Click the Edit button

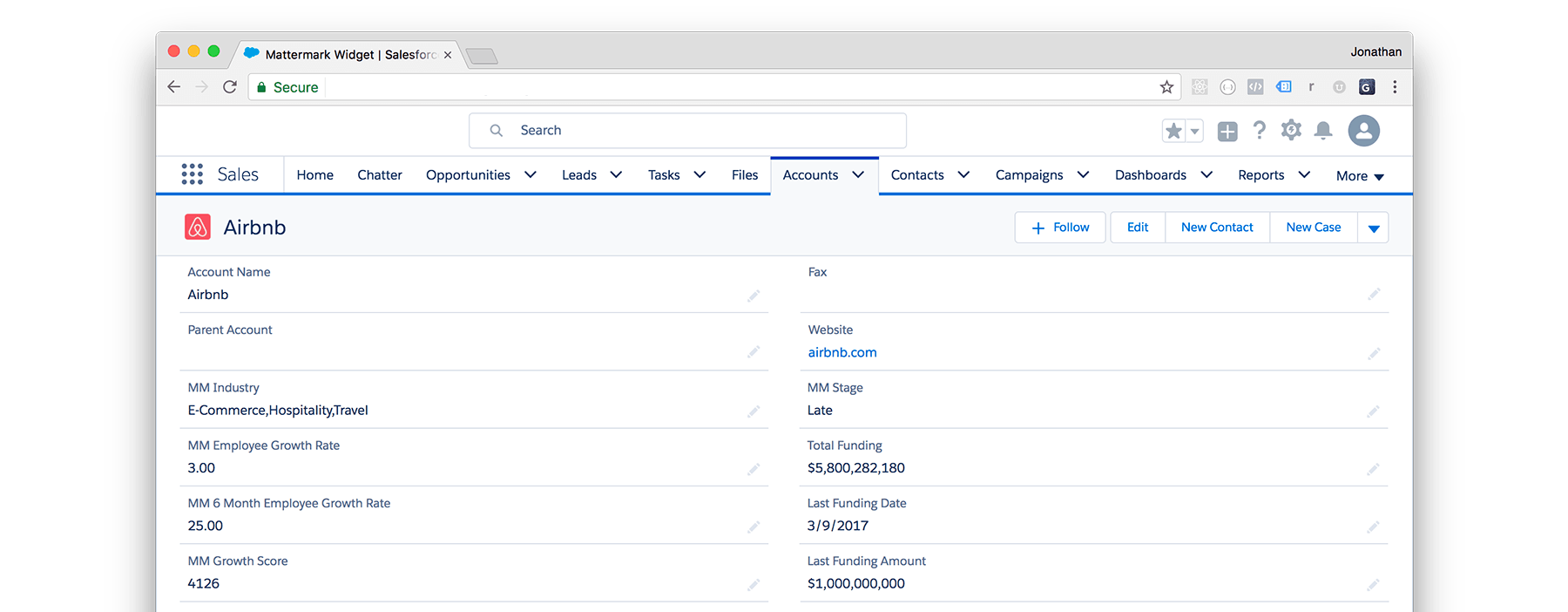click(1138, 228)
